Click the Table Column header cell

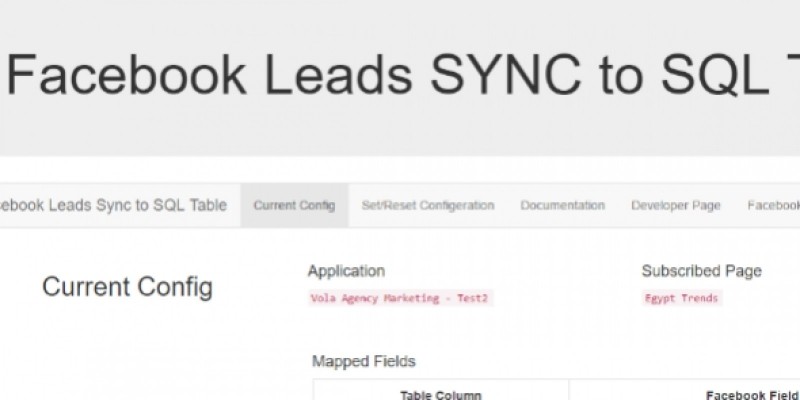[x=441, y=394]
